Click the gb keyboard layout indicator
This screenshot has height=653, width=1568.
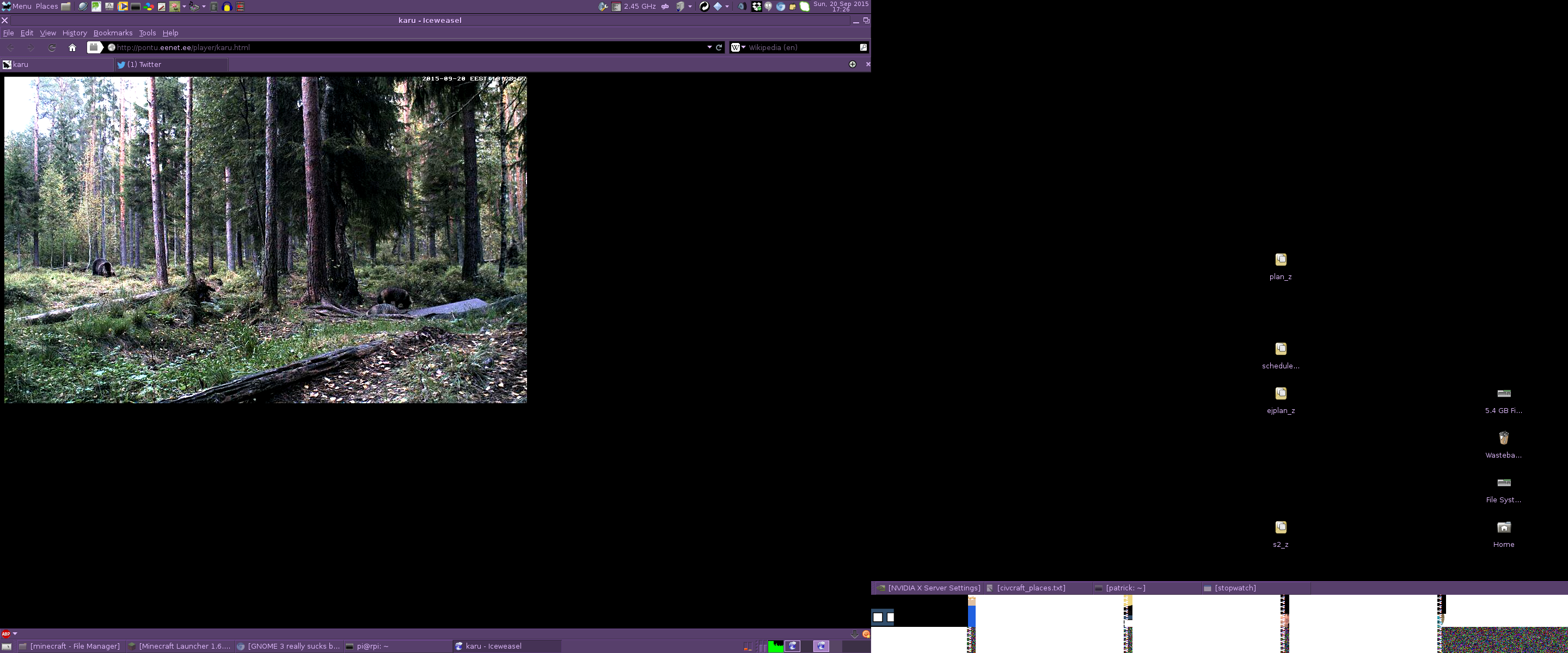tap(665, 7)
